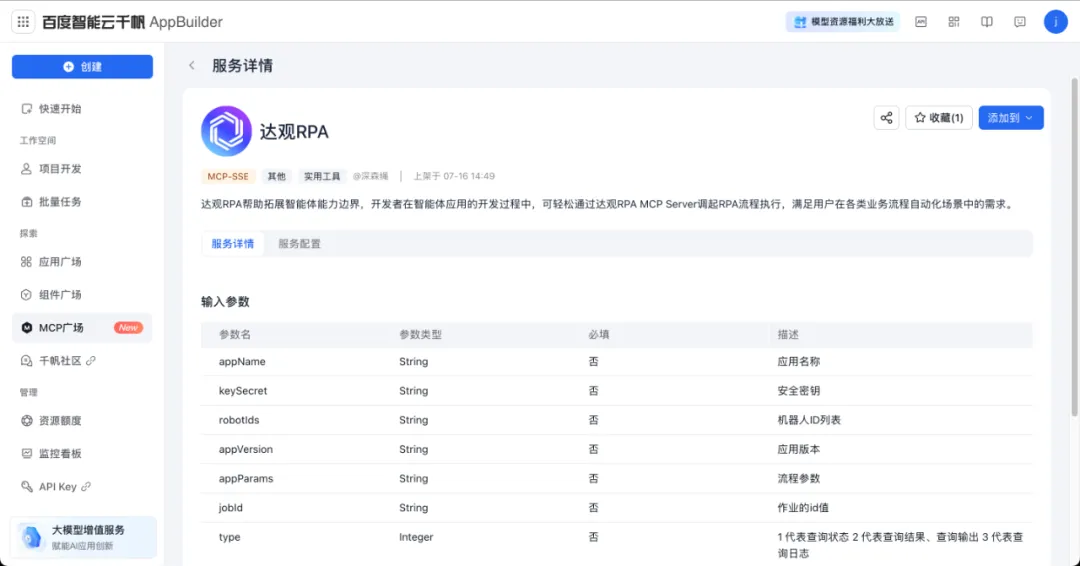The height and width of the screenshot is (566, 1080).
Task: Navigate to 组件广场 in sidebar
Action: 60,295
